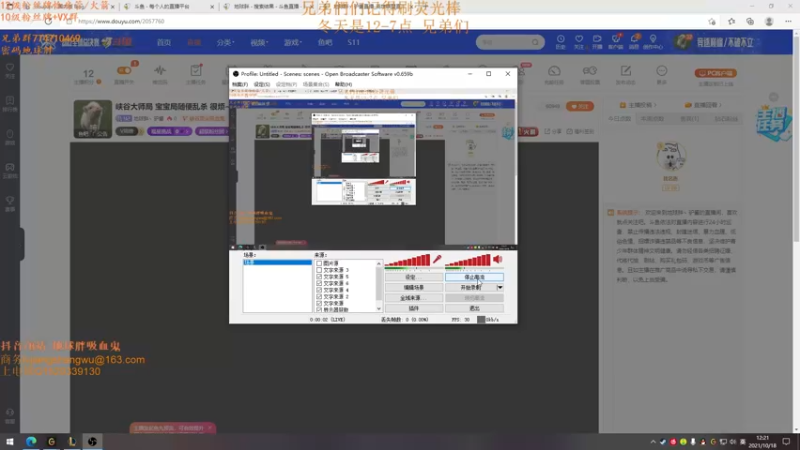The width and height of the screenshot is (800, 450).
Task: Click the sources list scroll-down arrow
Action: point(379,309)
